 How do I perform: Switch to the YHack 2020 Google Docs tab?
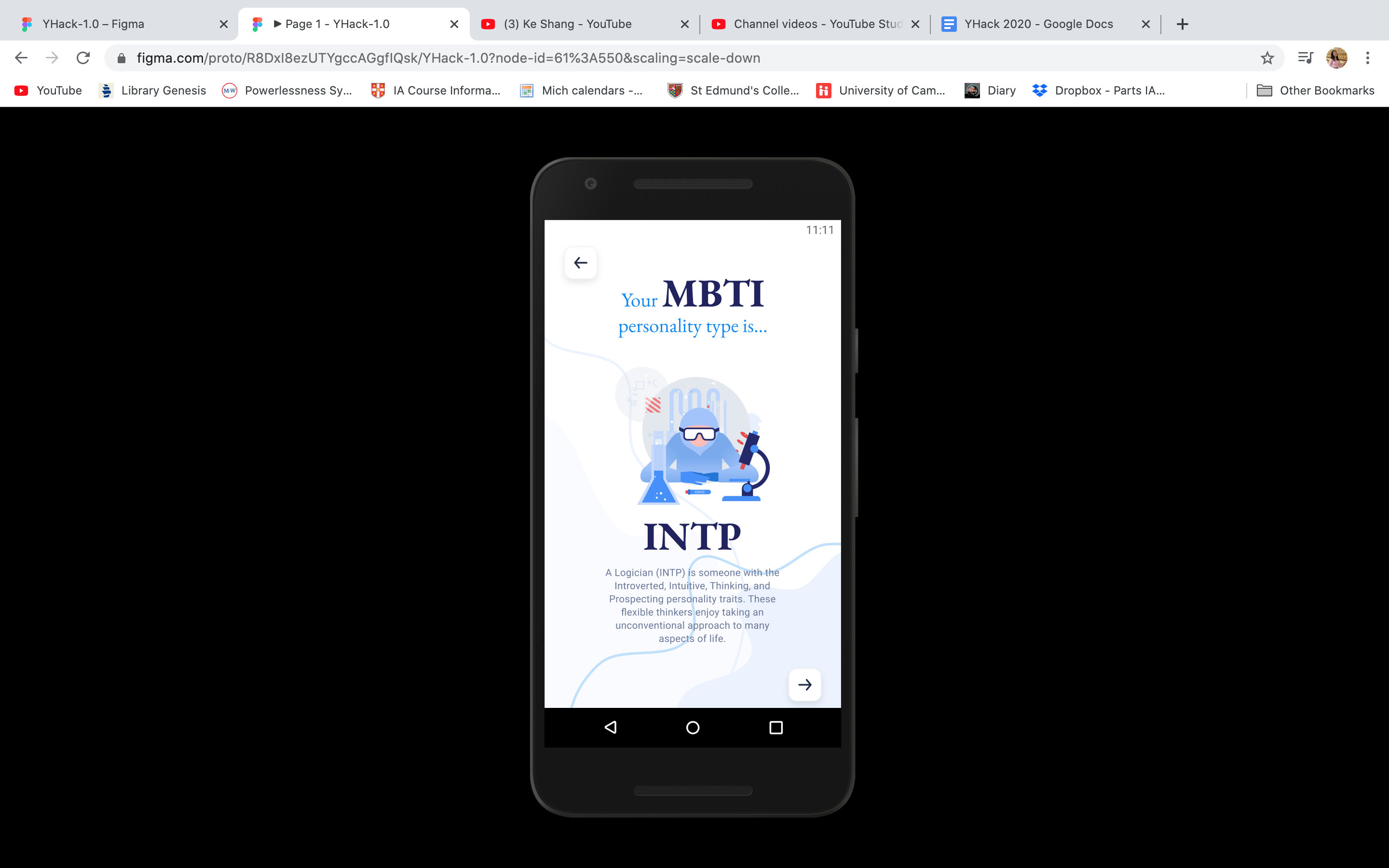click(1038, 24)
